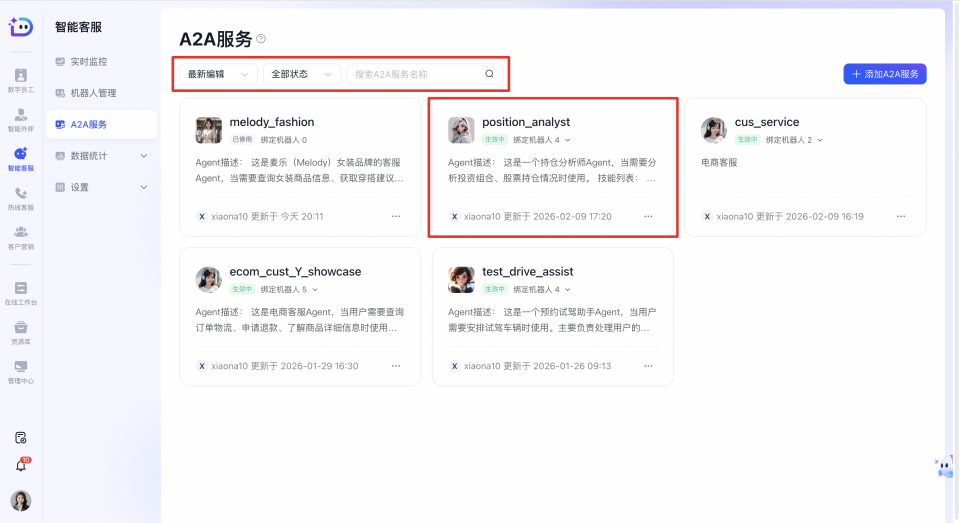This screenshot has width=960, height=523.
Task: Click the help icon beside A2A服务 title
Action: [x=261, y=39]
